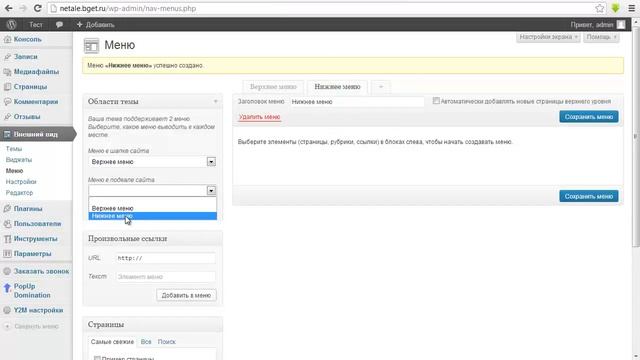
Task: Click the Внешний вид appearance icon
Action: 7,134
